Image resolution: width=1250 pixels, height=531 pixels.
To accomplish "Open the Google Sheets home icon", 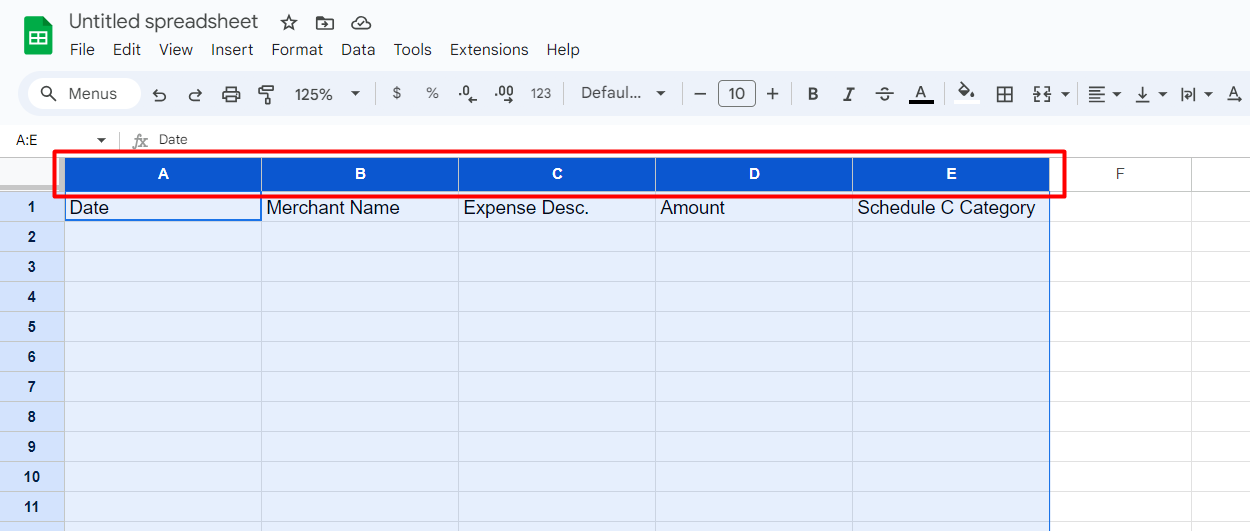I will (38, 36).
